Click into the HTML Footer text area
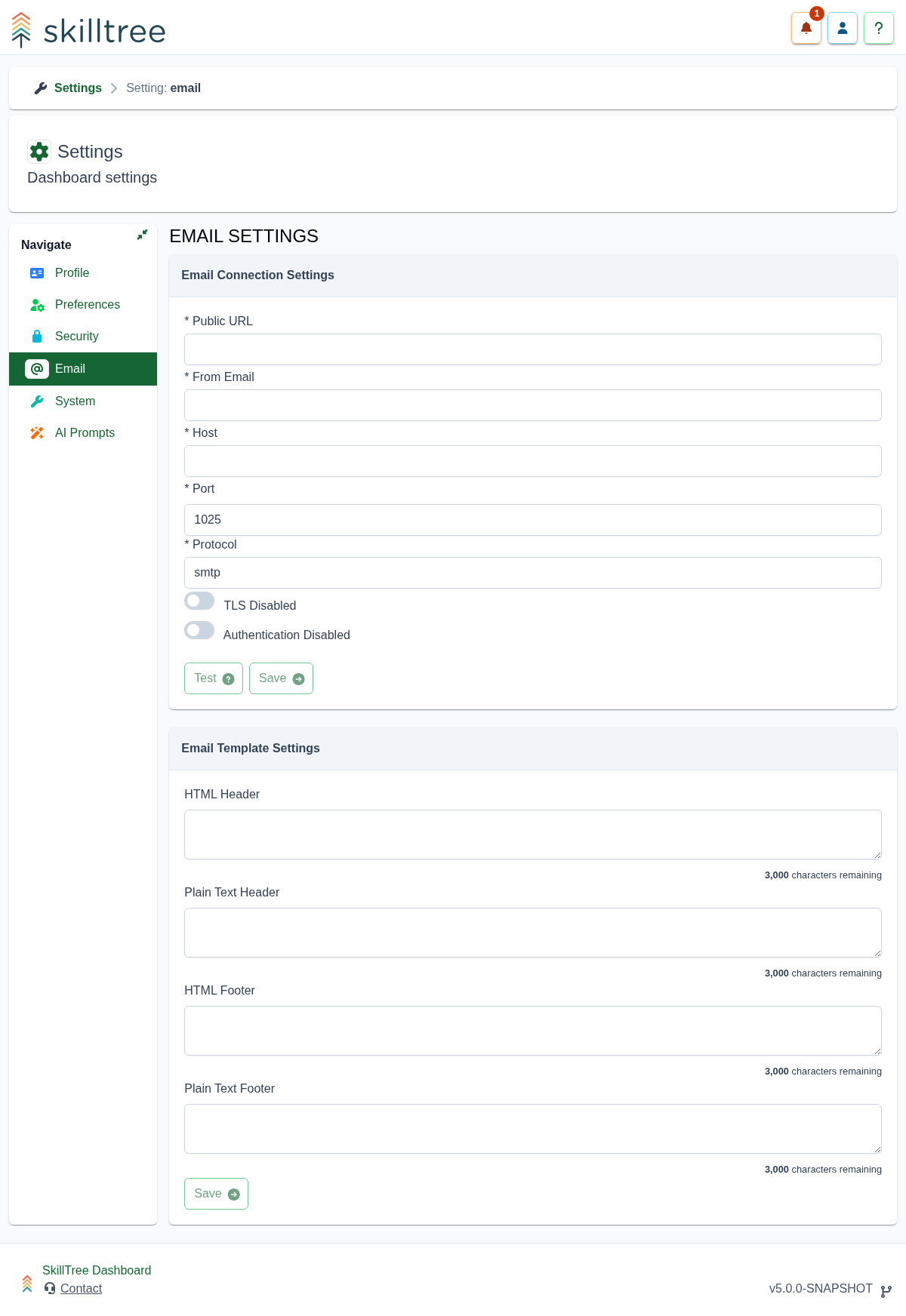 pos(533,1031)
